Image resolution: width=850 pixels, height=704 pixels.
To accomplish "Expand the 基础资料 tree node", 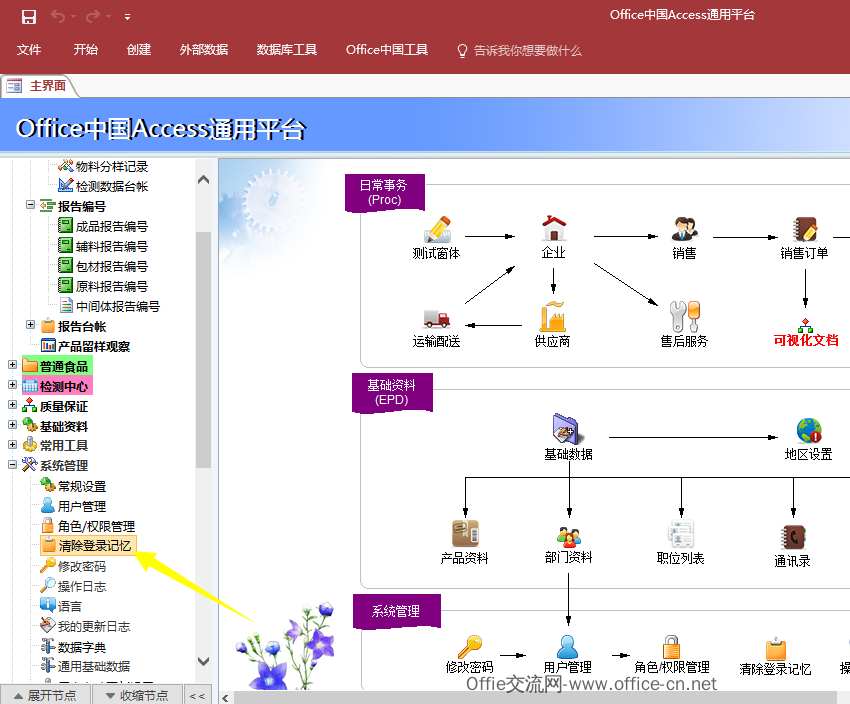I will point(12,425).
